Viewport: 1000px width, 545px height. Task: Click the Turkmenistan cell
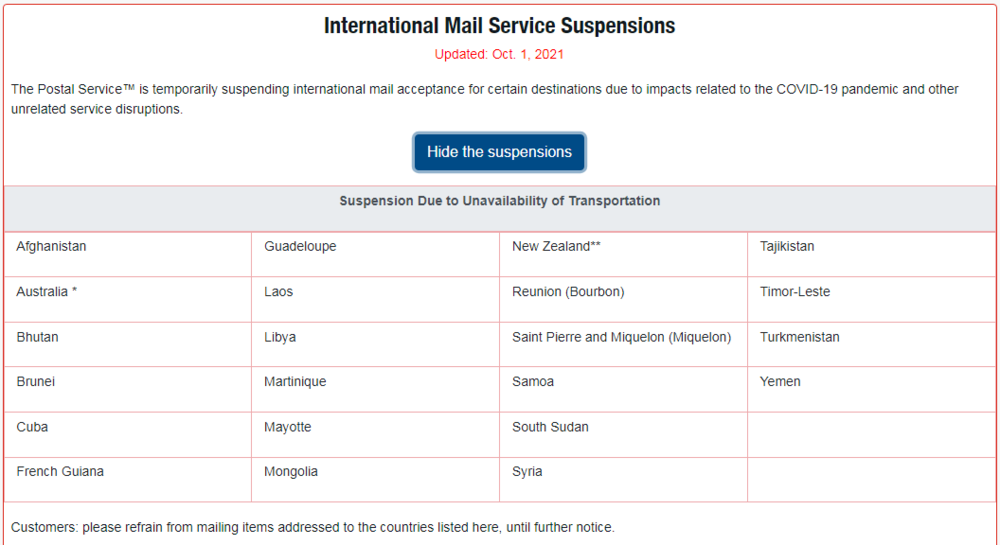800,337
